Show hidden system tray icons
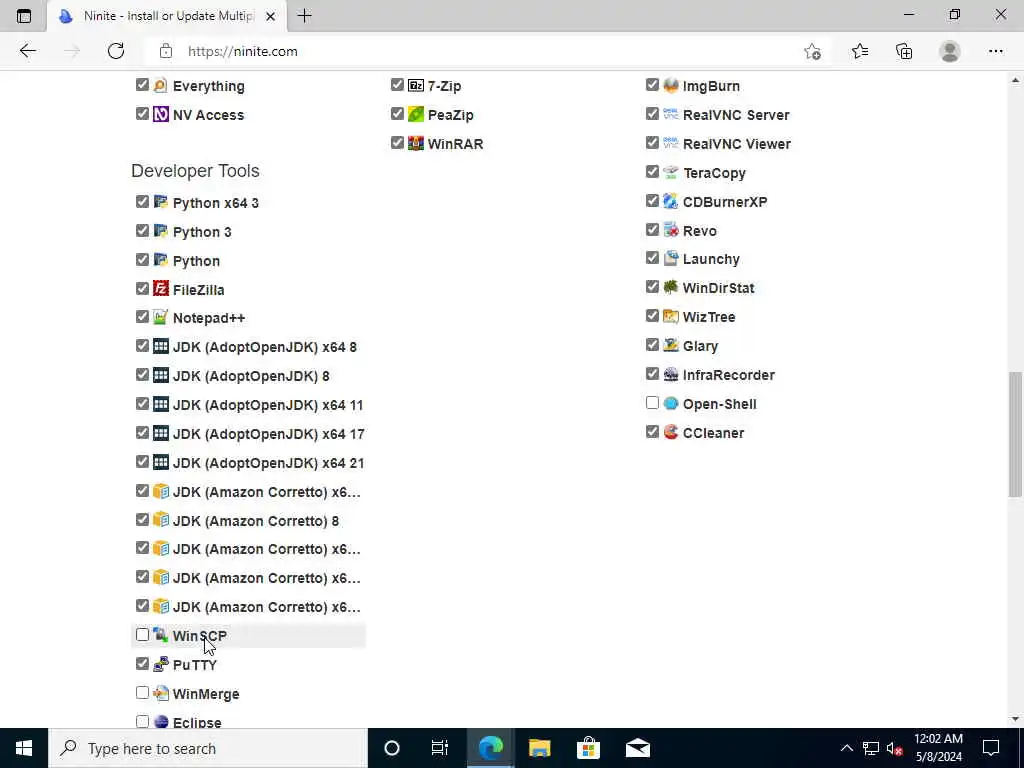 (x=846, y=748)
